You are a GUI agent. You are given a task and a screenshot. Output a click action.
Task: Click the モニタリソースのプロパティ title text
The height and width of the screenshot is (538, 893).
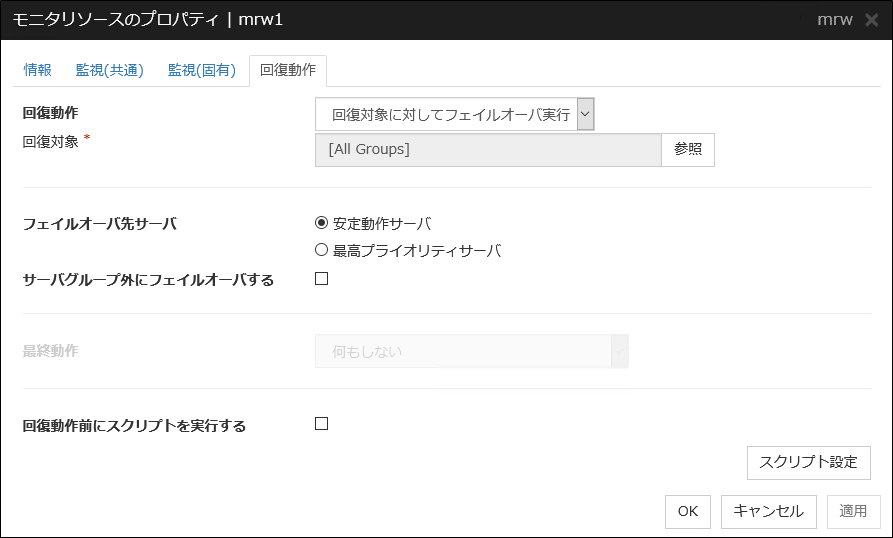tap(117, 20)
